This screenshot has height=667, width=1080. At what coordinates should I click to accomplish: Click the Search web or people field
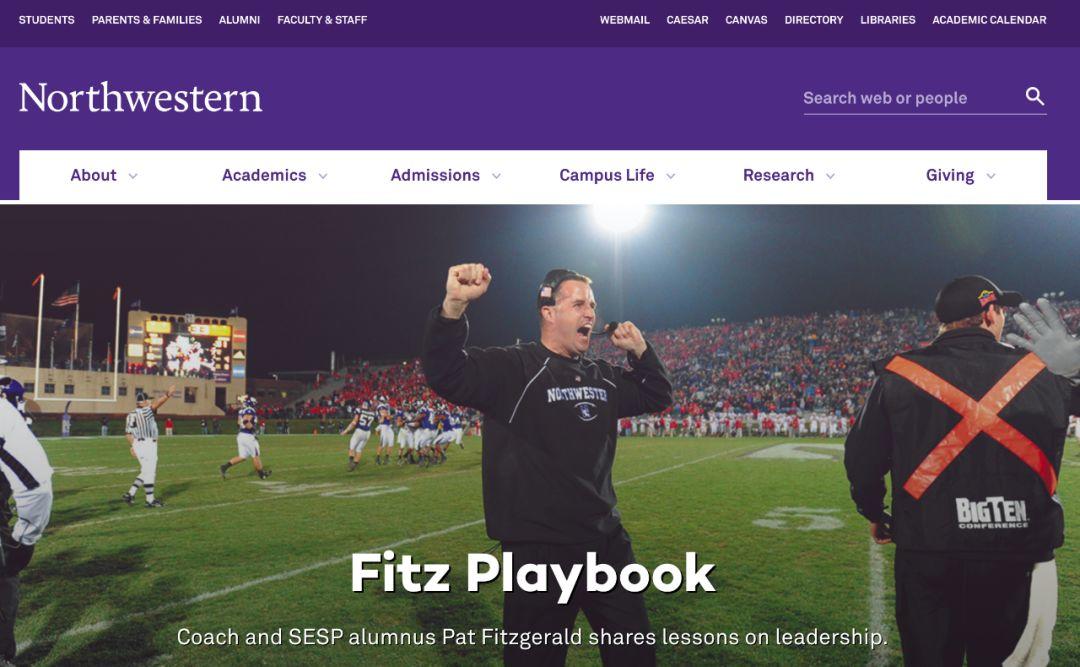[911, 98]
